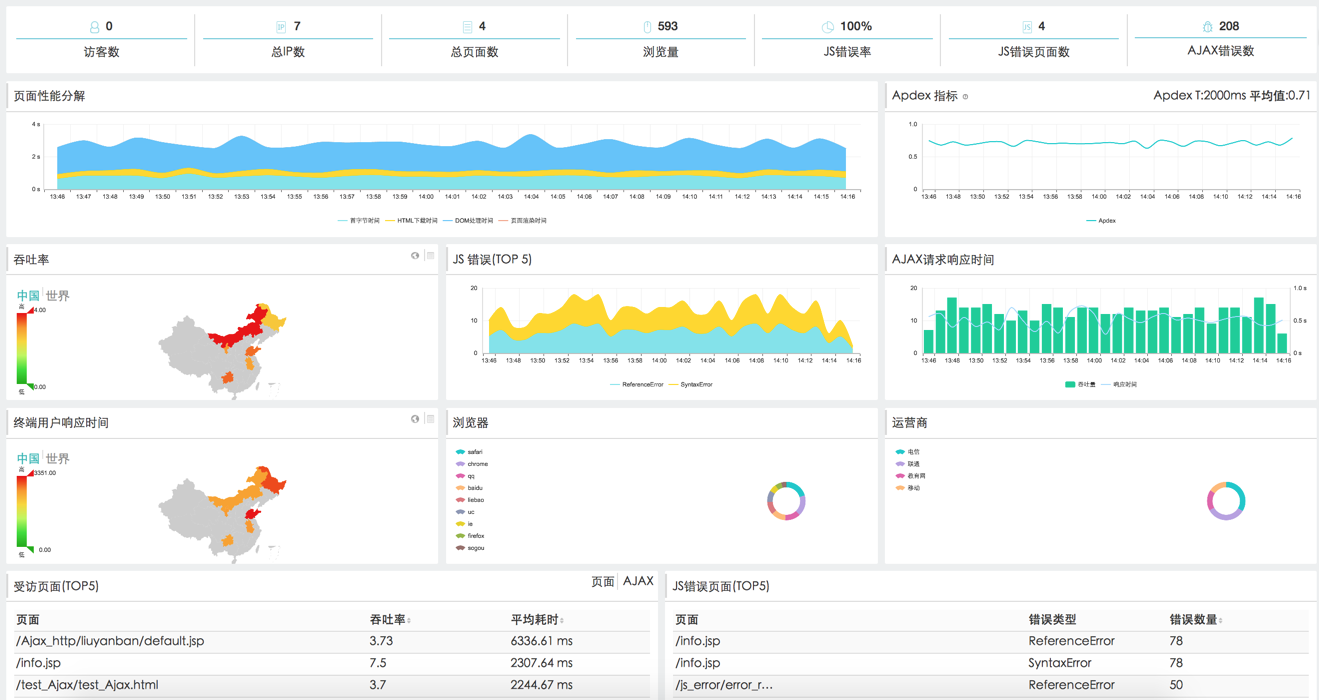Toggle the 移动 carrier legend item
Screen dimensions: 1319x700
coord(908,488)
